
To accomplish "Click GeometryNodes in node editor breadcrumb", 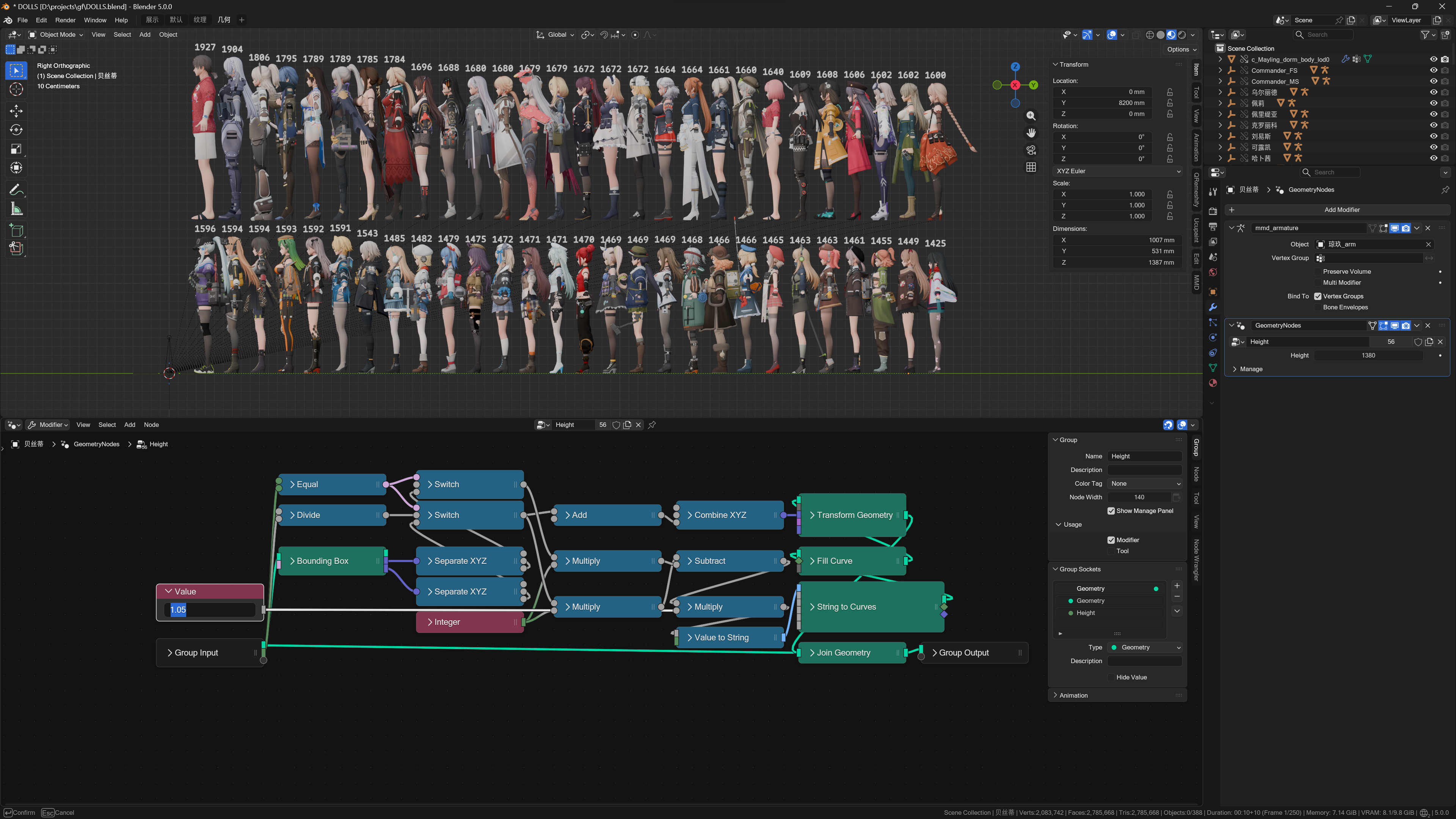I will [x=96, y=444].
